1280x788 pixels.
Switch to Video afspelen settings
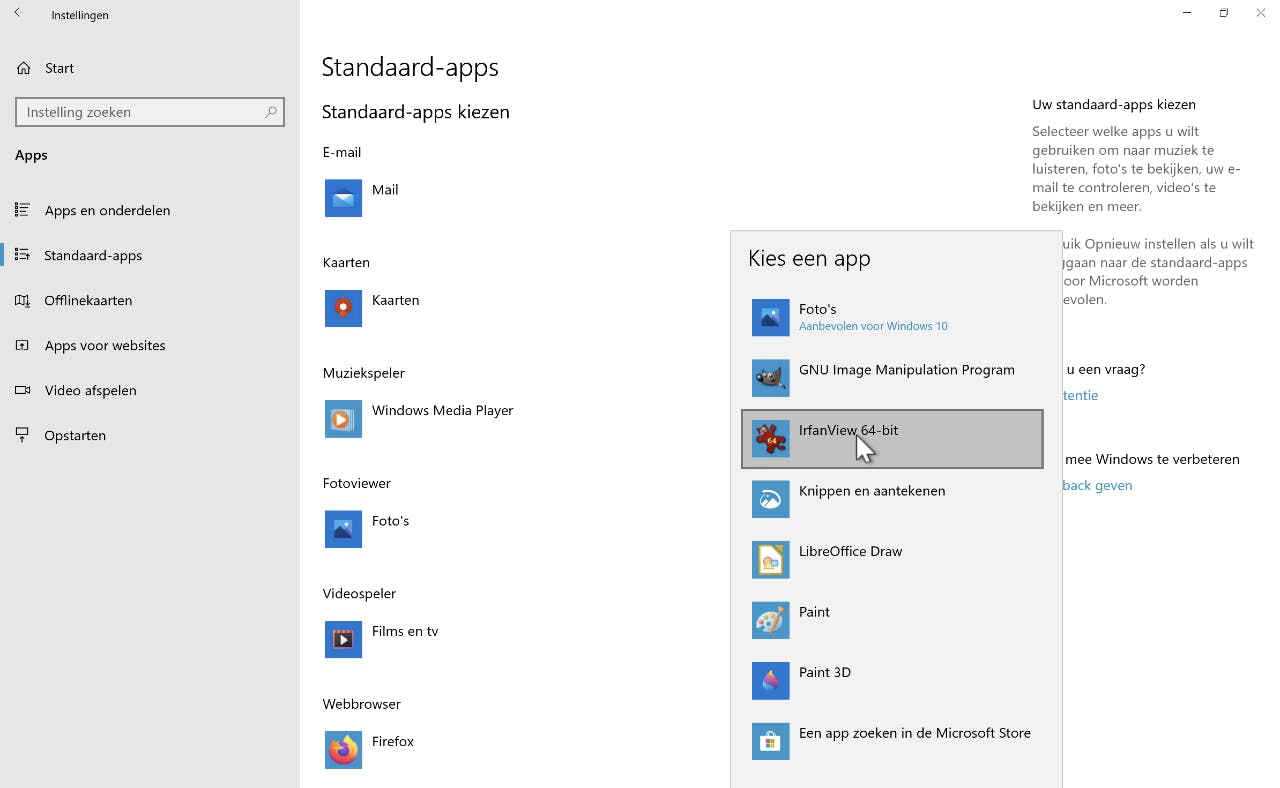click(x=150, y=390)
